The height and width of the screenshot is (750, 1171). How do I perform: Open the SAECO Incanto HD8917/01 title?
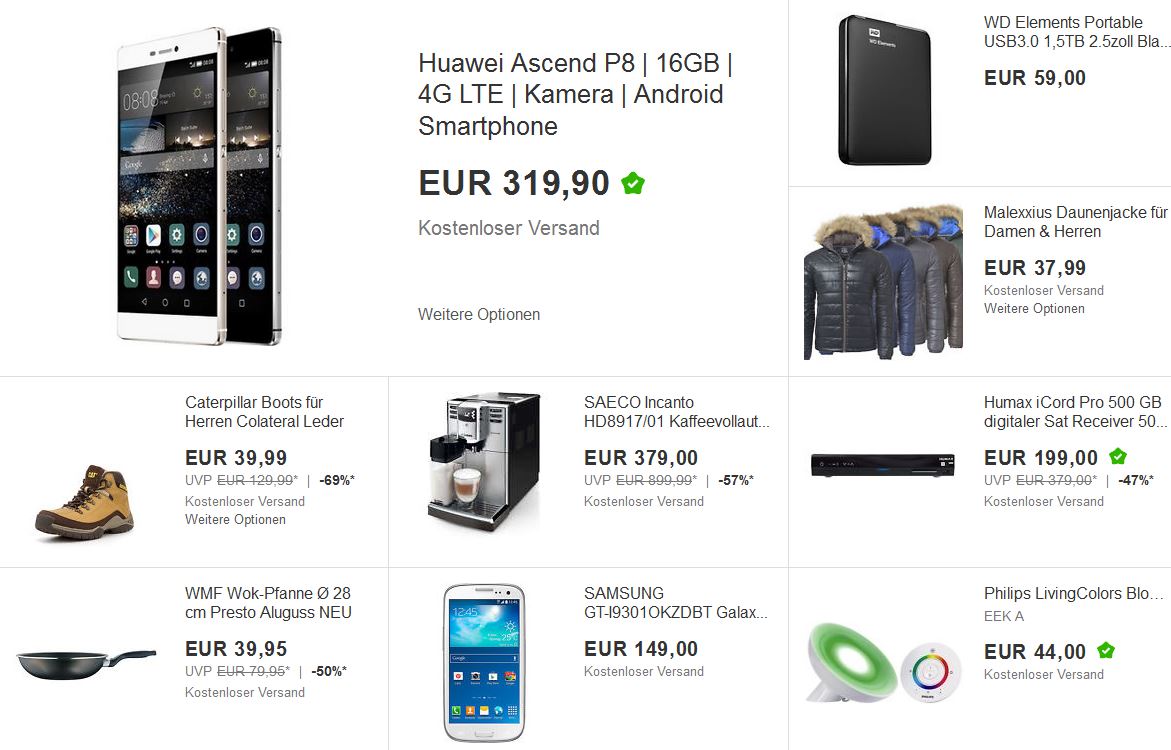click(x=677, y=412)
